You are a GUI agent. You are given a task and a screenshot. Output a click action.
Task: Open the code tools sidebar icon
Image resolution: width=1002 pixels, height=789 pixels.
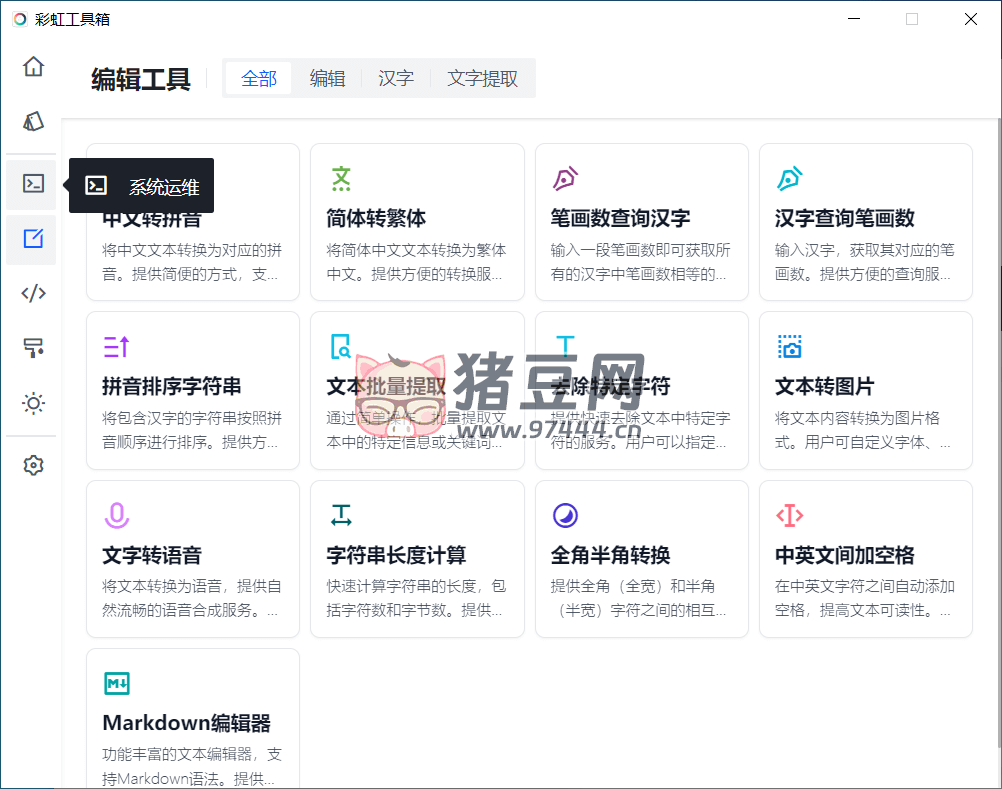click(x=33, y=293)
